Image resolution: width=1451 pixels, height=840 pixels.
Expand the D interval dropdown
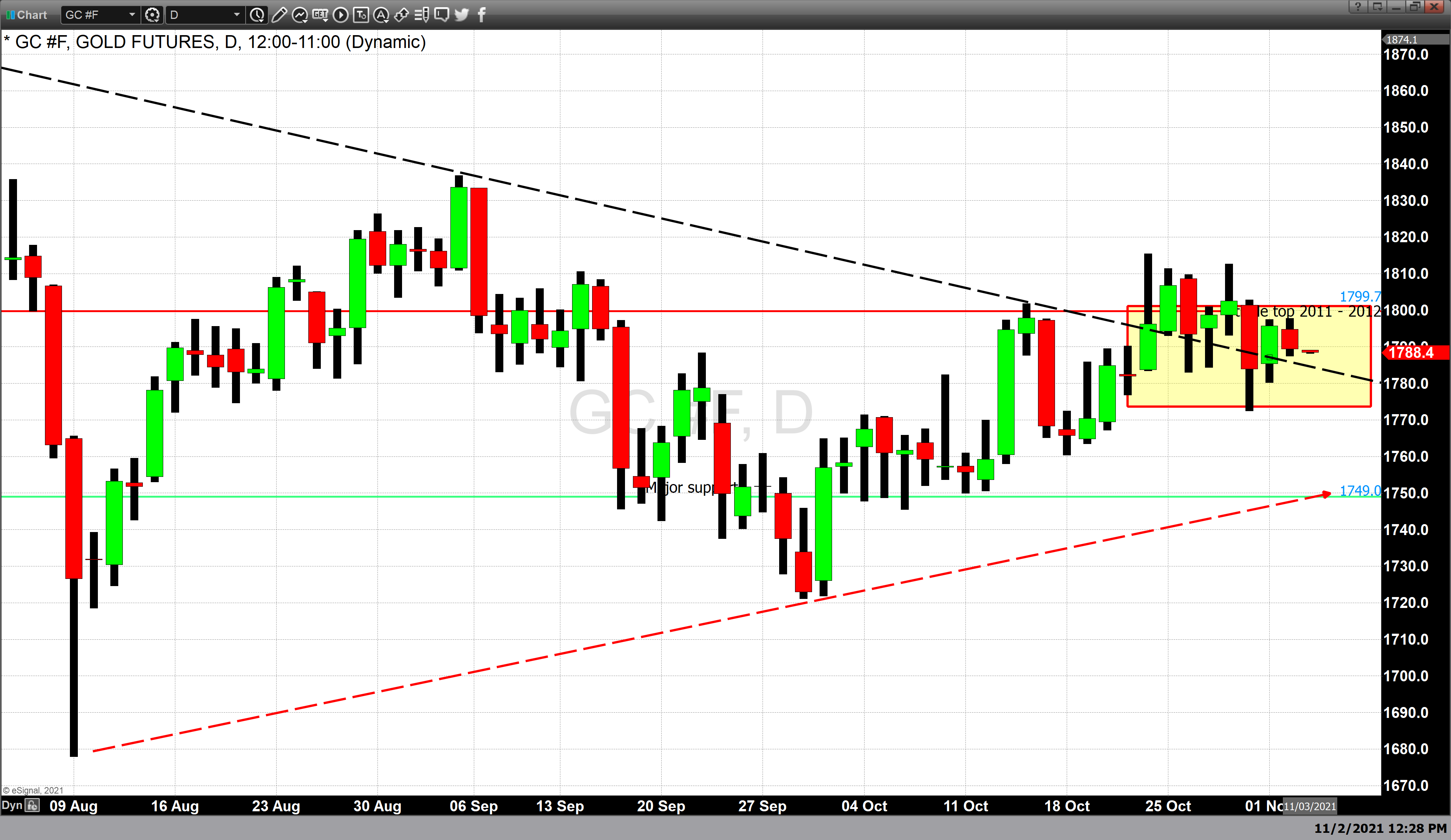[x=236, y=15]
